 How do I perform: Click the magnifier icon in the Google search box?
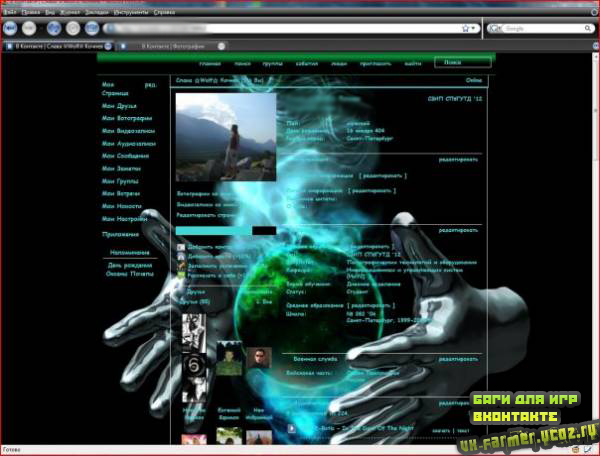pyautogui.click(x=587, y=28)
